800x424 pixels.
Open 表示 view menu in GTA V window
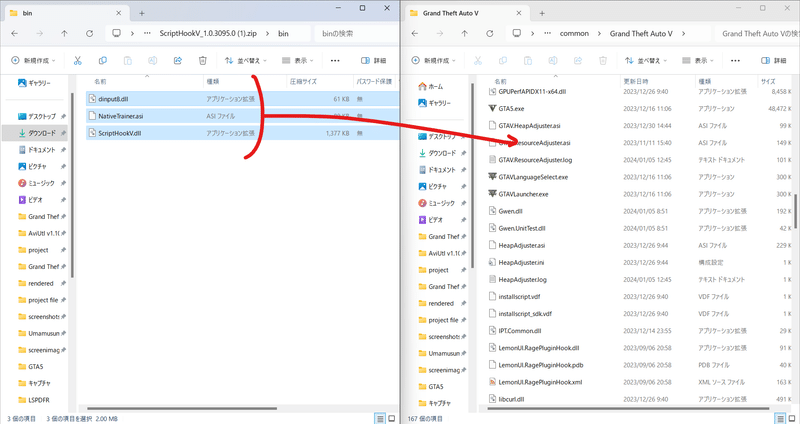pos(698,61)
